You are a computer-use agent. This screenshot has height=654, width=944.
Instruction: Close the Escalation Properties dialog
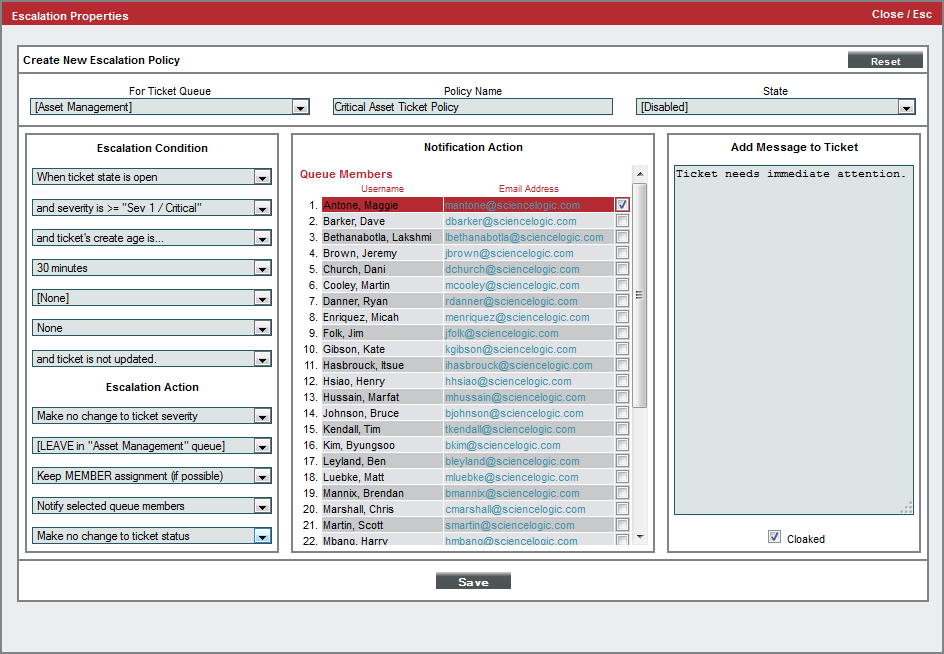click(900, 14)
